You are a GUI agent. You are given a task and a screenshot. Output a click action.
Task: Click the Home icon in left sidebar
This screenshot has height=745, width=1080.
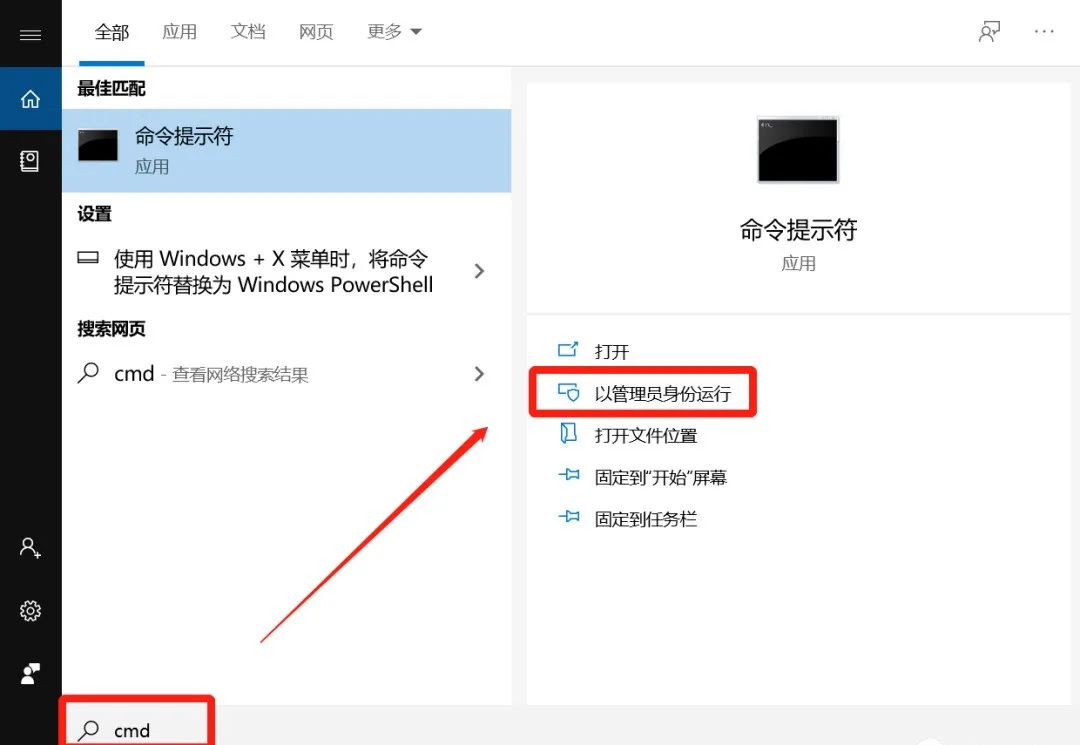click(30, 99)
